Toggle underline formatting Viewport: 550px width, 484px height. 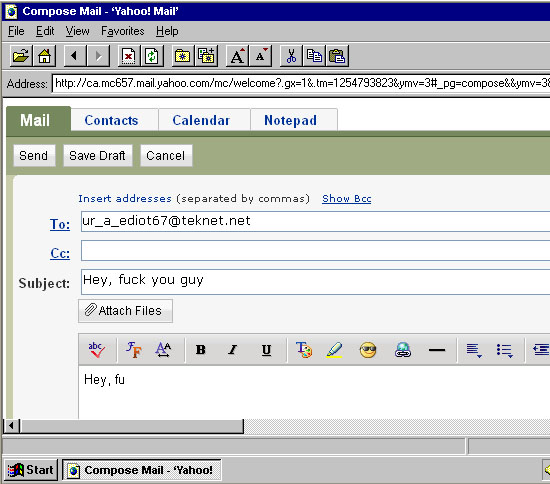tap(267, 350)
